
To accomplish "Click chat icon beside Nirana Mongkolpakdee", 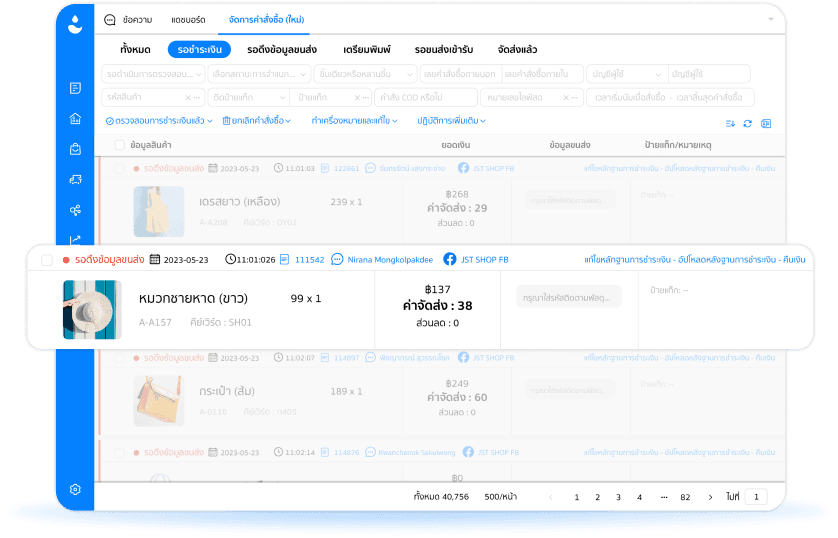I will pyautogui.click(x=337, y=259).
